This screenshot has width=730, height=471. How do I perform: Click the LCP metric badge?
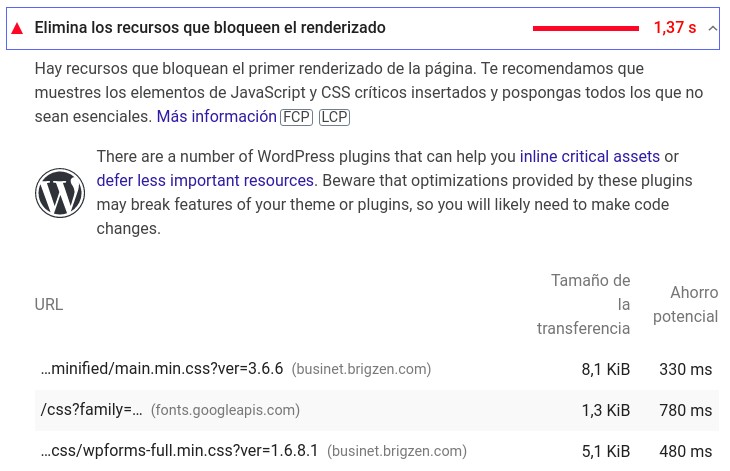coord(334,117)
